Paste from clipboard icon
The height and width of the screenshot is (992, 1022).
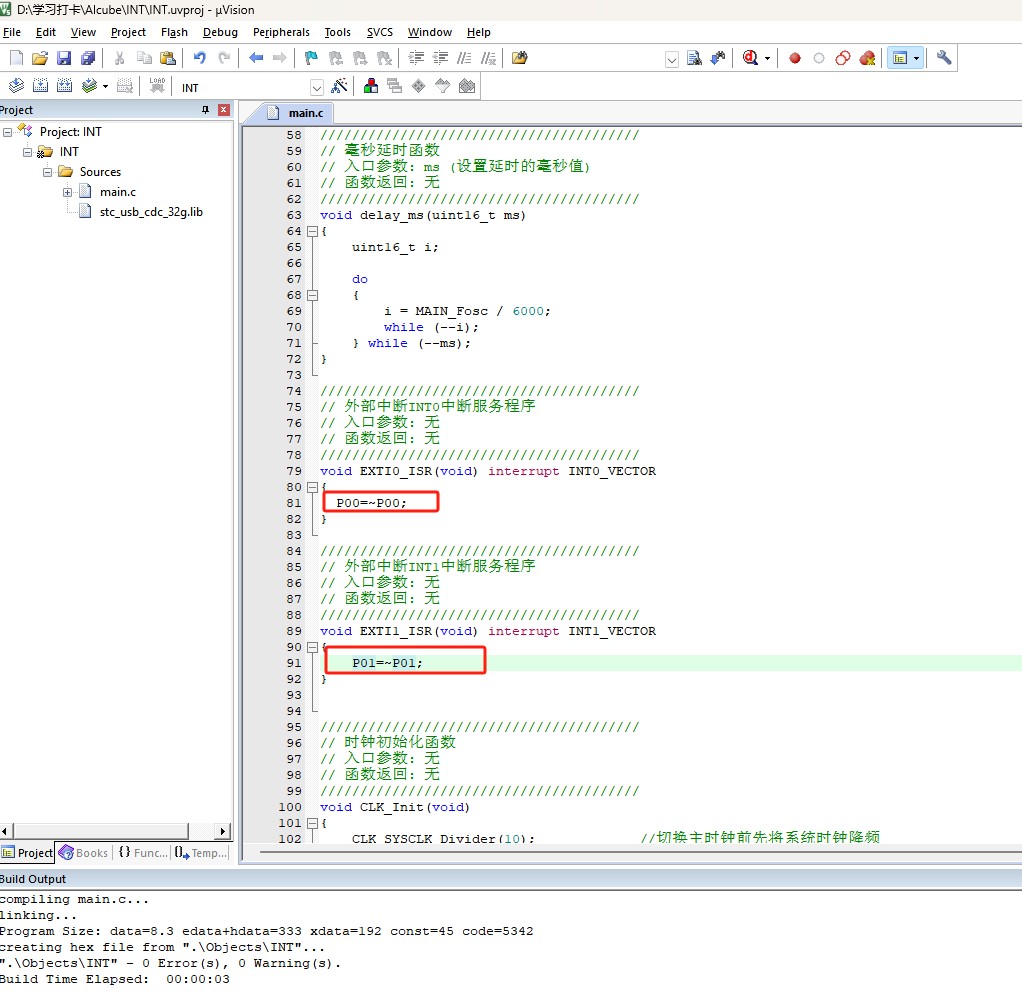(x=168, y=58)
